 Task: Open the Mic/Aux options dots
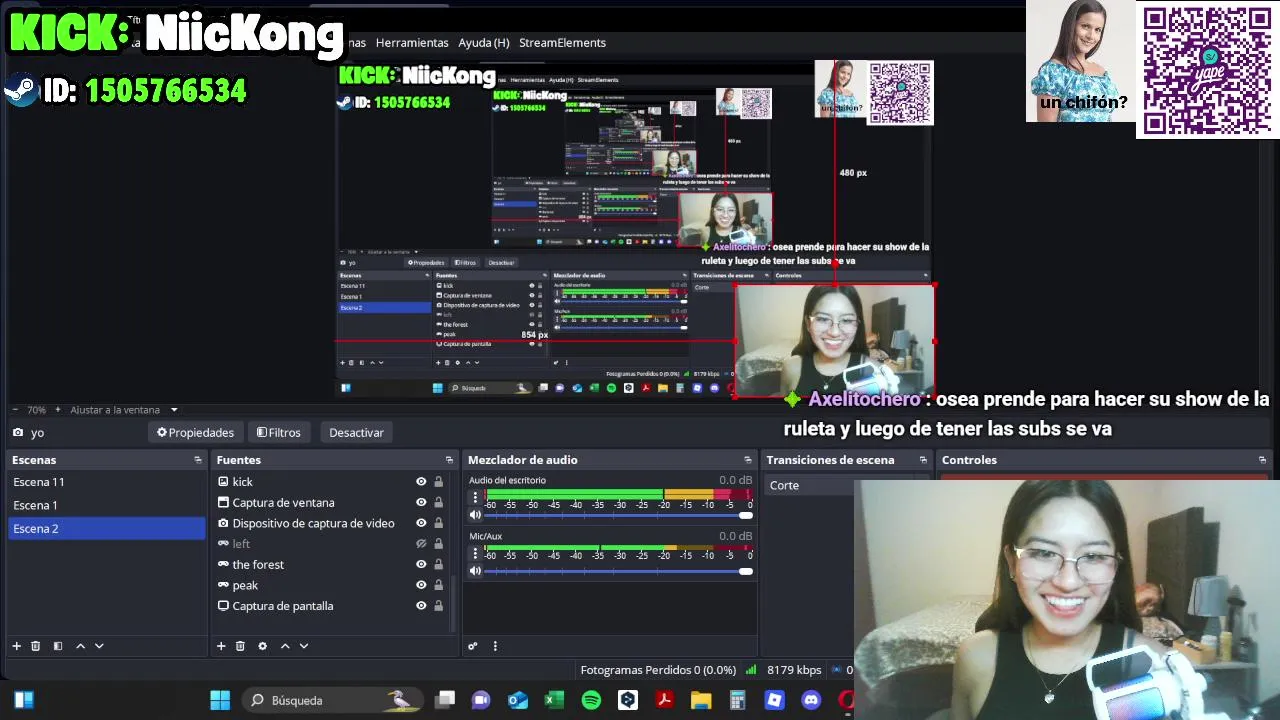475,554
